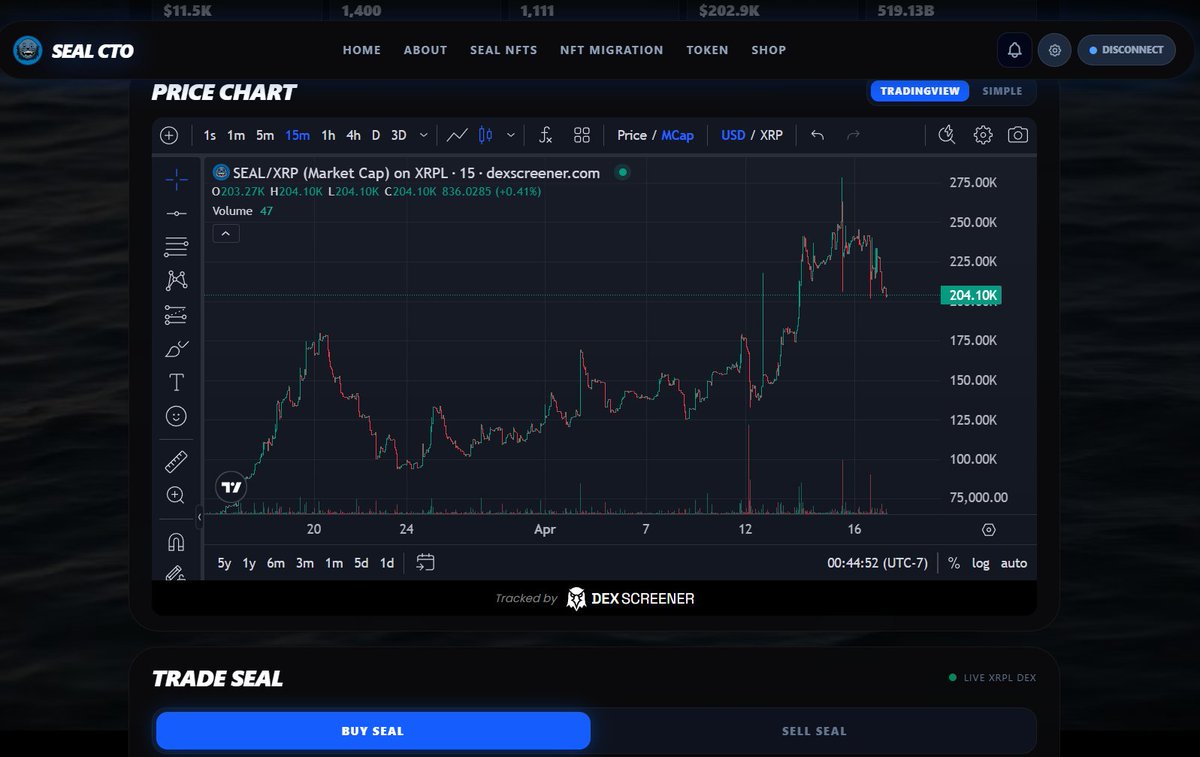The image size is (1200, 757).
Task: Switch to the SIMPLE chart view tab
Action: pos(1002,91)
